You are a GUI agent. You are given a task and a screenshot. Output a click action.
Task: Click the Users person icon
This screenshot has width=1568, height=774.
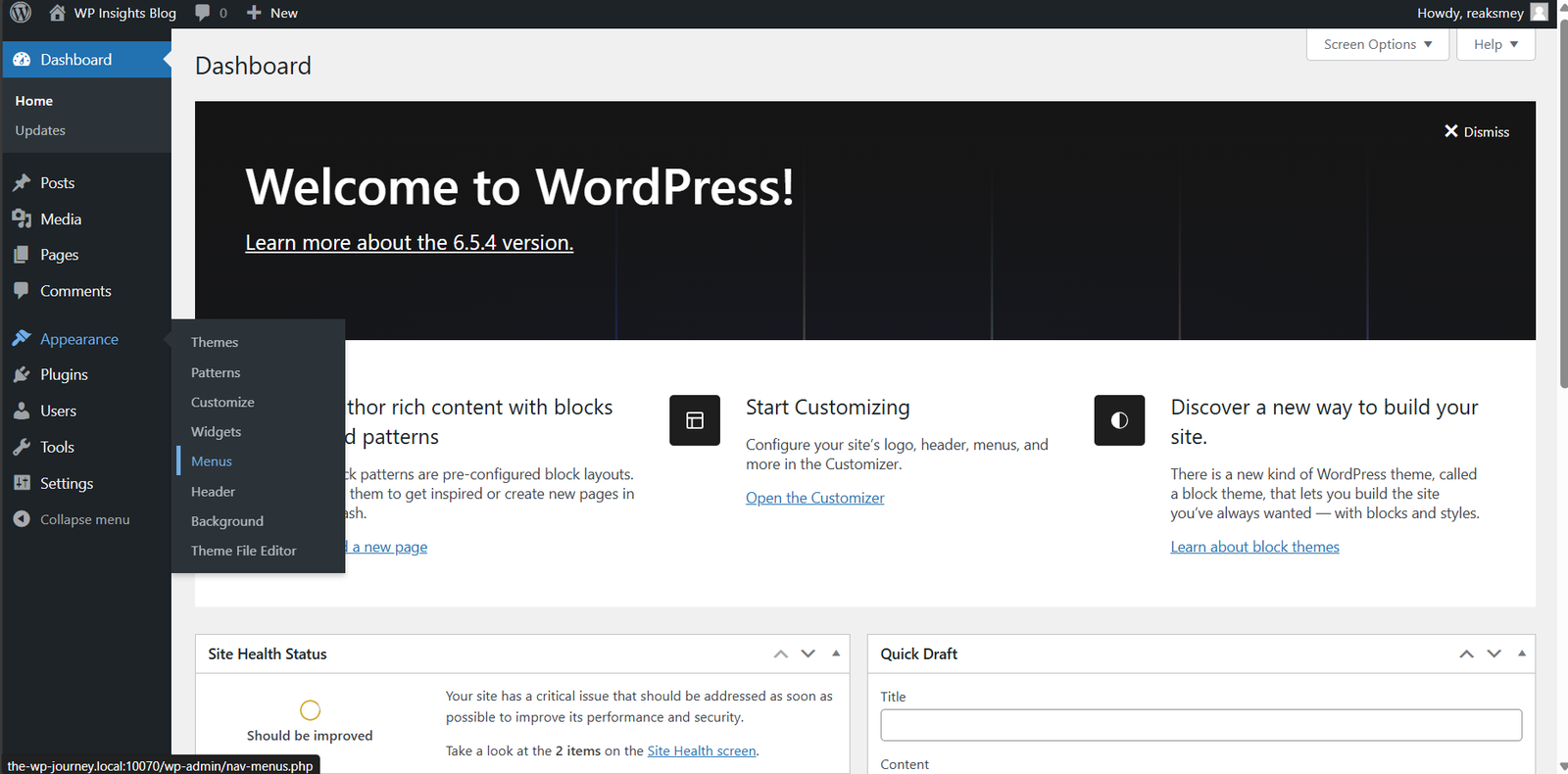pyautogui.click(x=22, y=411)
